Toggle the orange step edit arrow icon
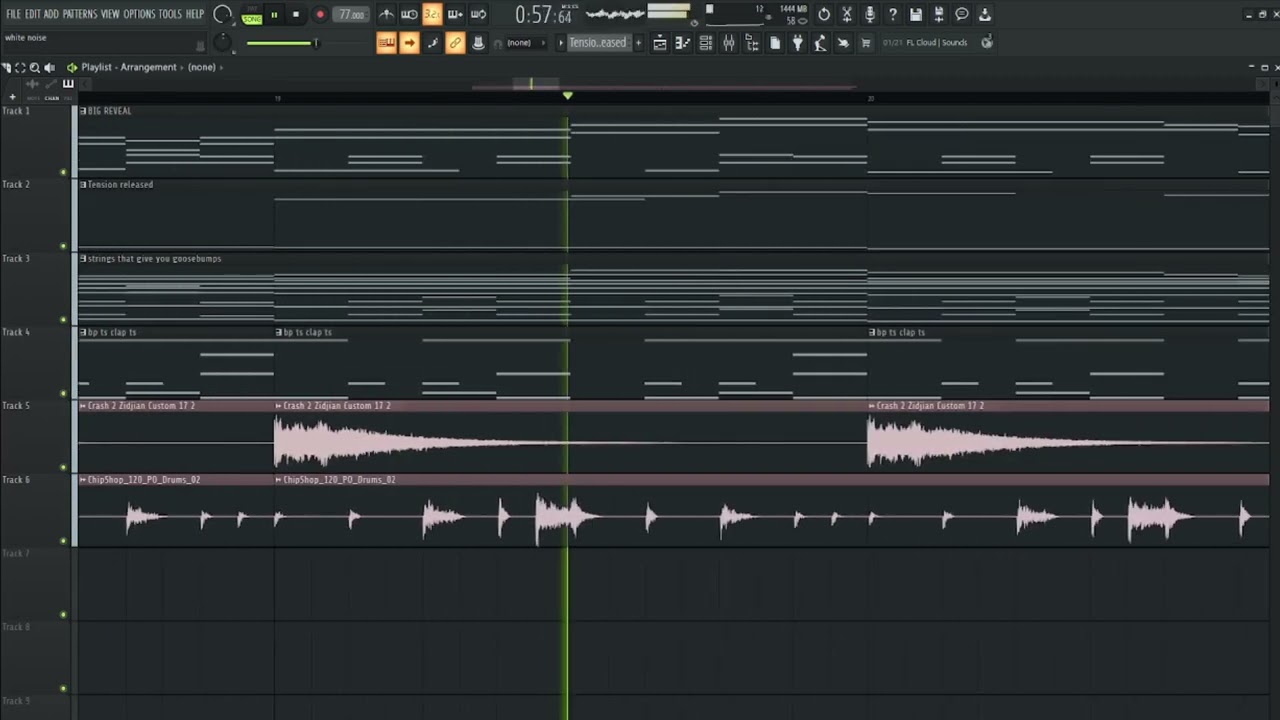The image size is (1280, 720). [409, 43]
